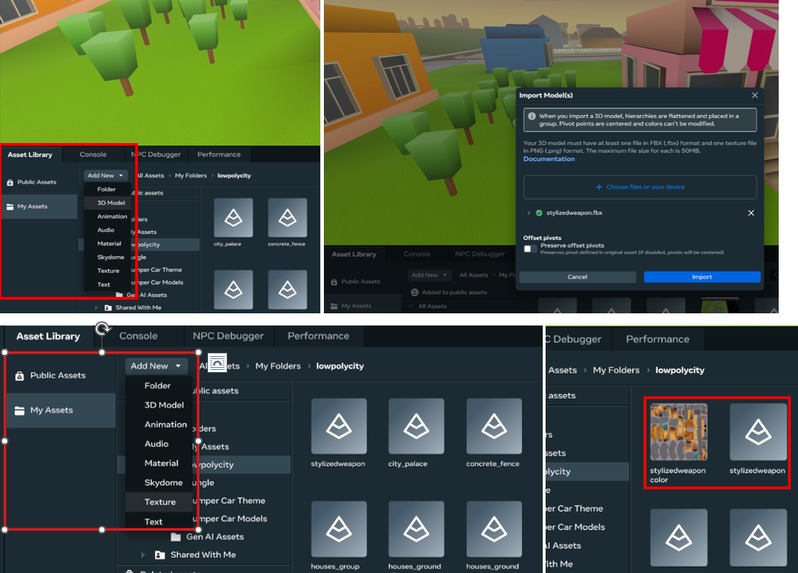
Task: Choose the highlighted Texture entry in the enlarged Add New menu
Action: click(160, 502)
